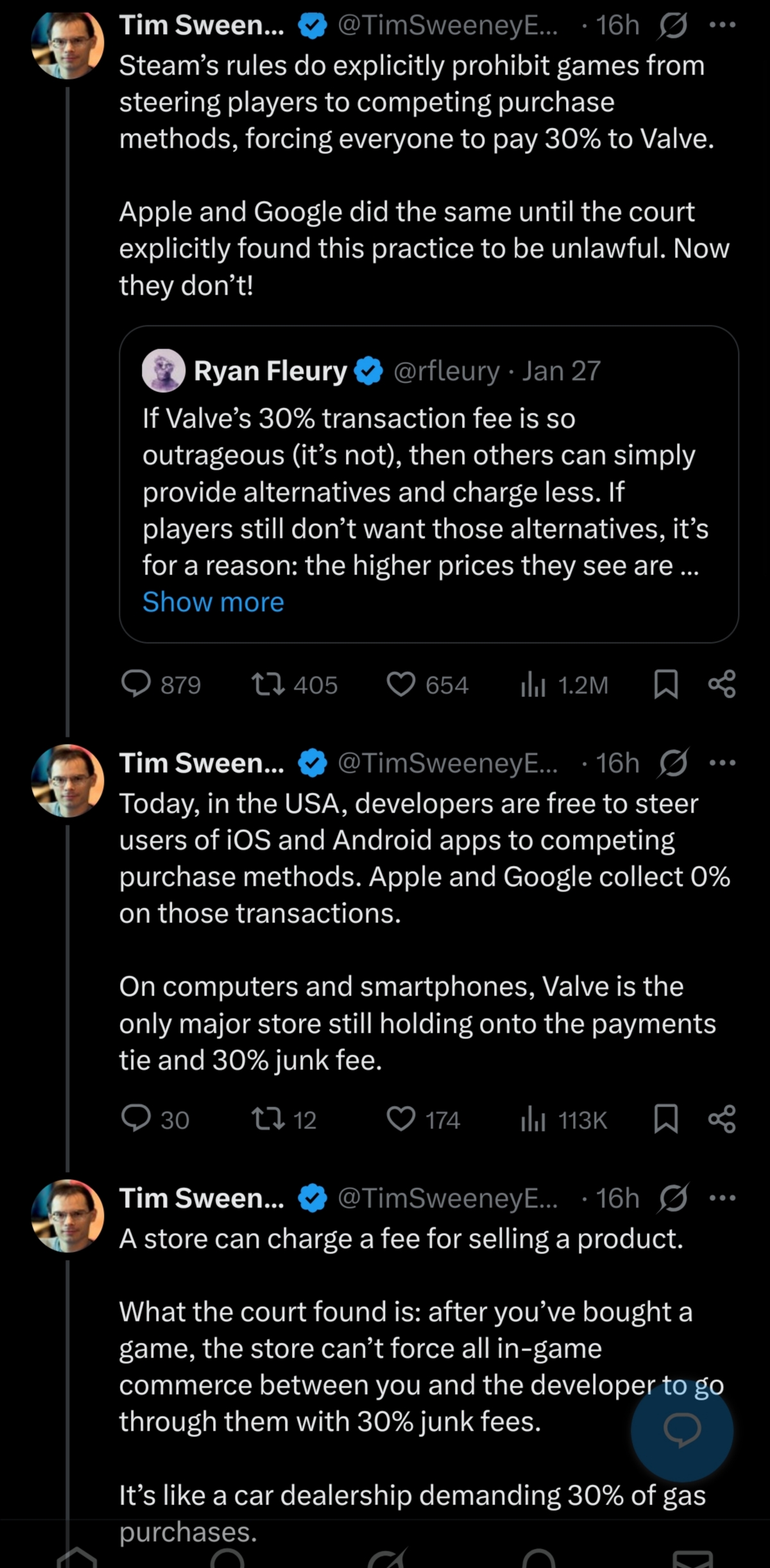Open @rfleury profile from quoted tweet
Image resolution: width=770 pixels, height=1568 pixels.
pos(446,371)
